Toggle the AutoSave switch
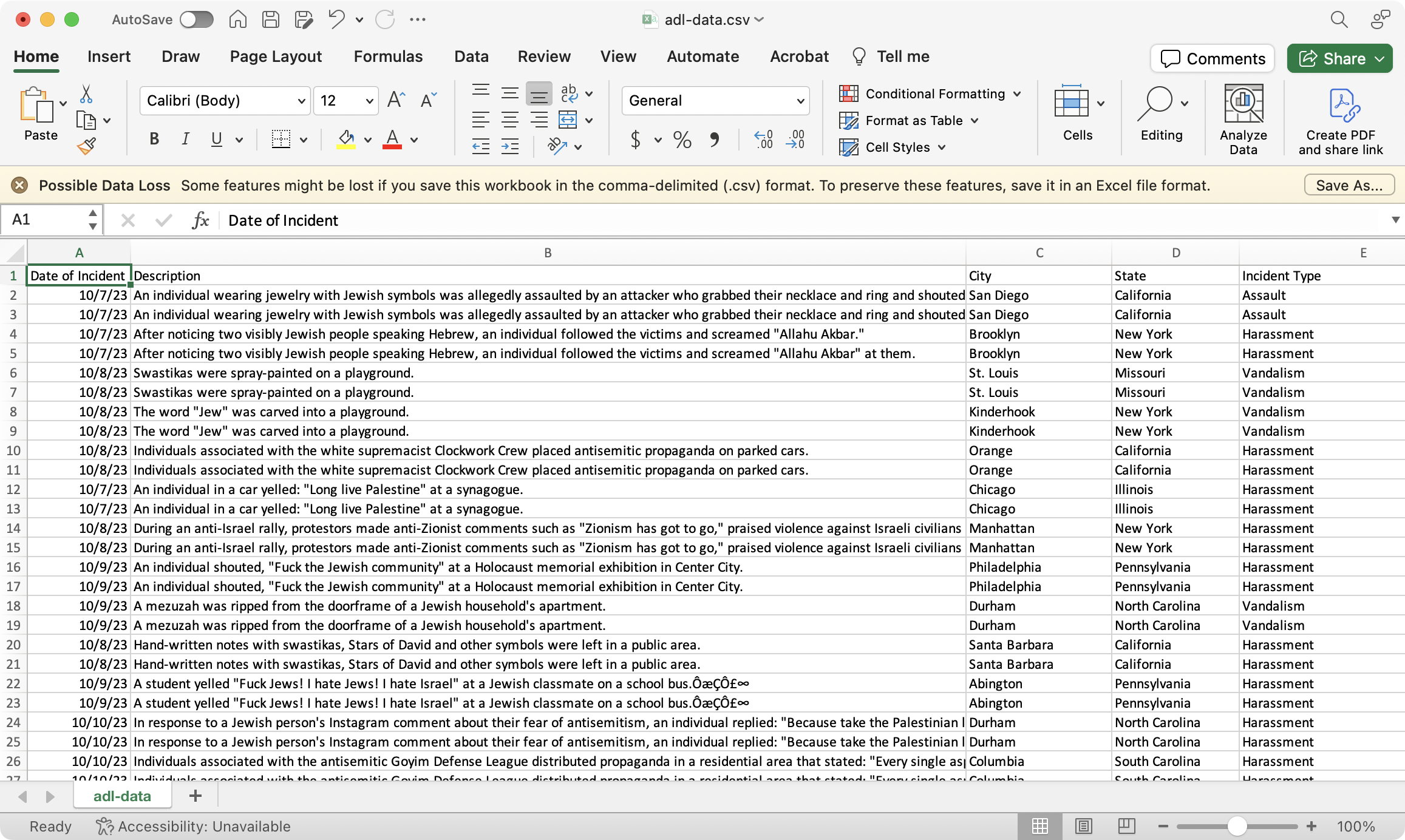The image size is (1405, 840). pyautogui.click(x=196, y=19)
